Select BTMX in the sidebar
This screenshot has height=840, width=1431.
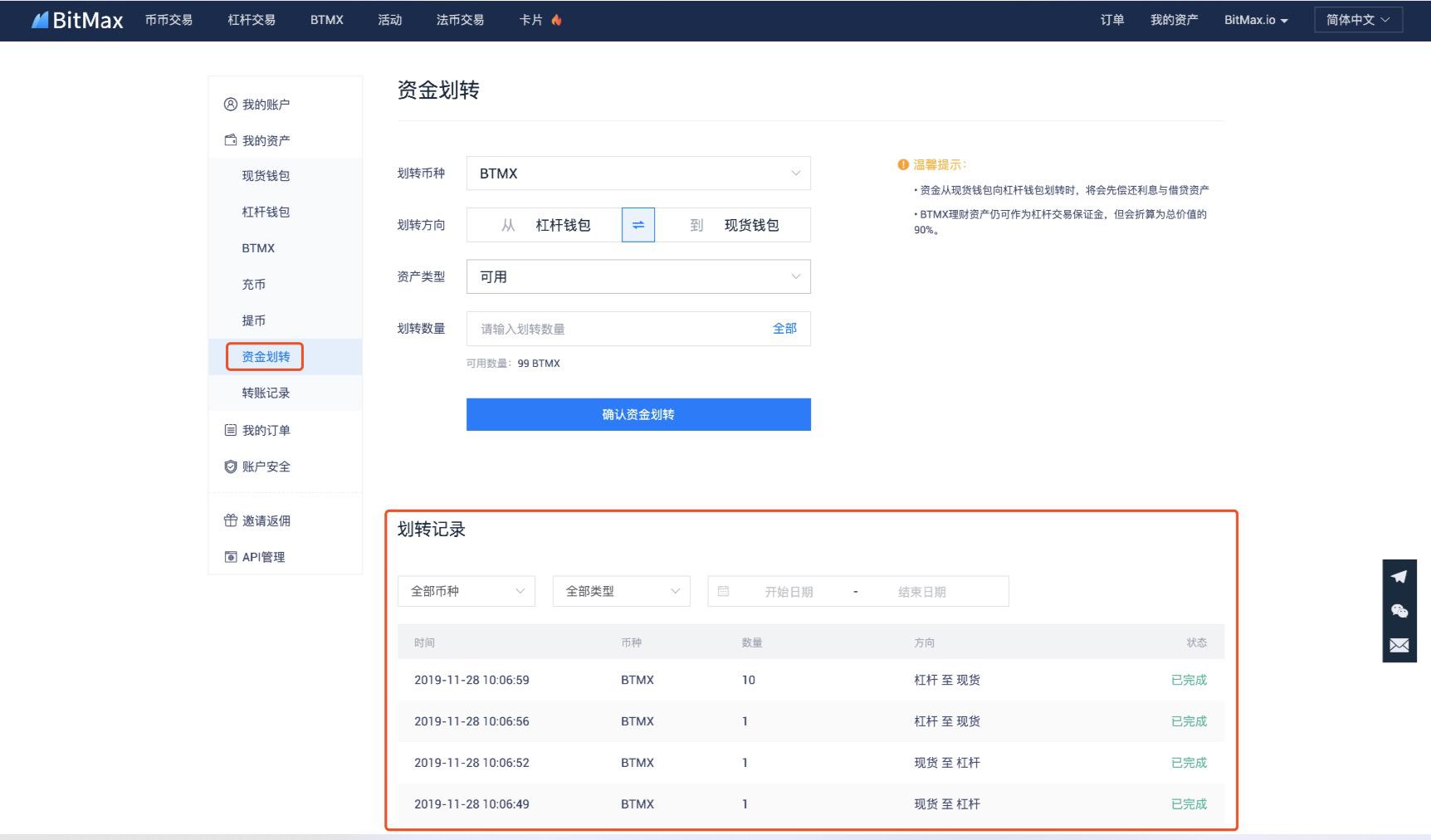pyautogui.click(x=258, y=248)
